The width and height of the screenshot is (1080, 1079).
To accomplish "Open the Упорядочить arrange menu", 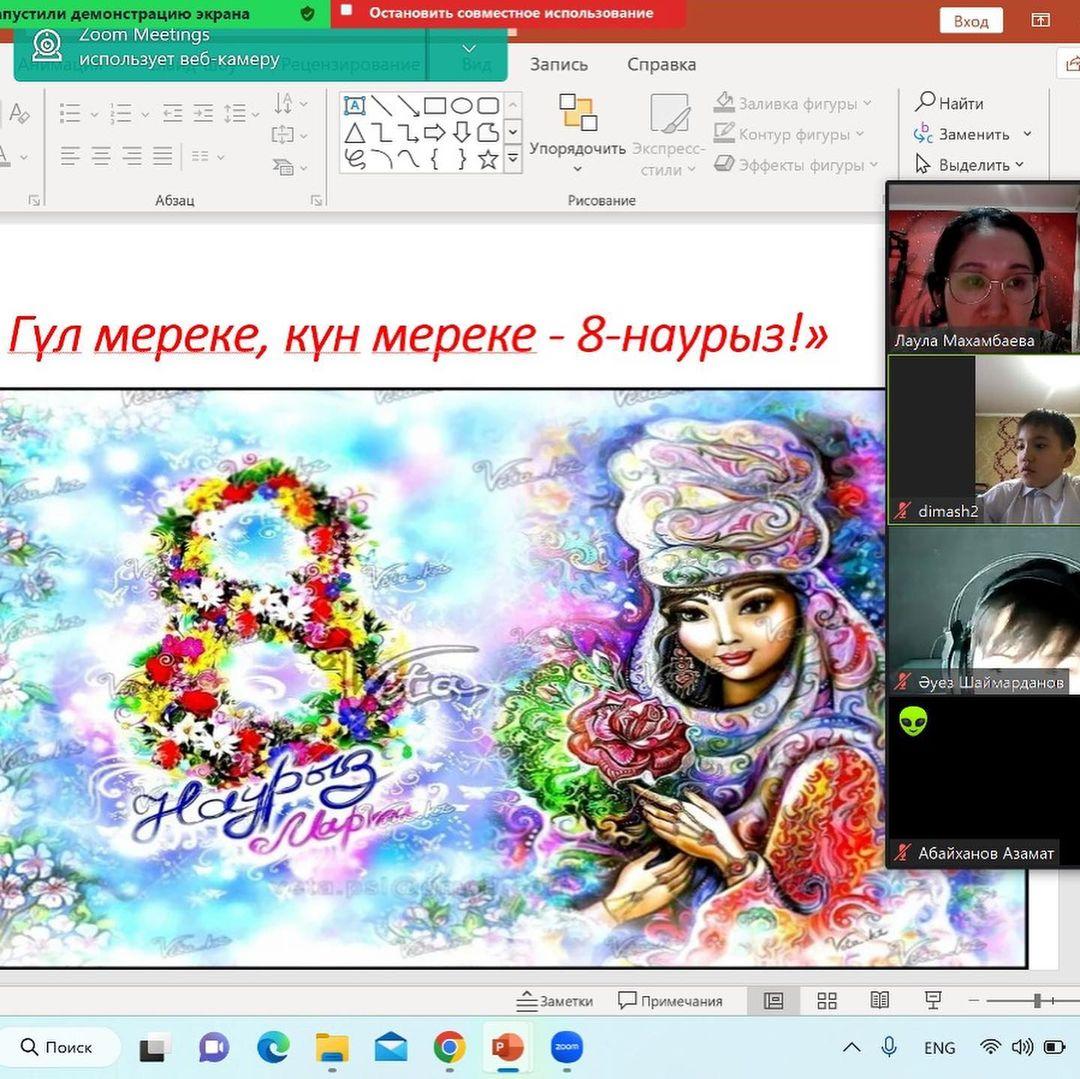I will pos(577,132).
